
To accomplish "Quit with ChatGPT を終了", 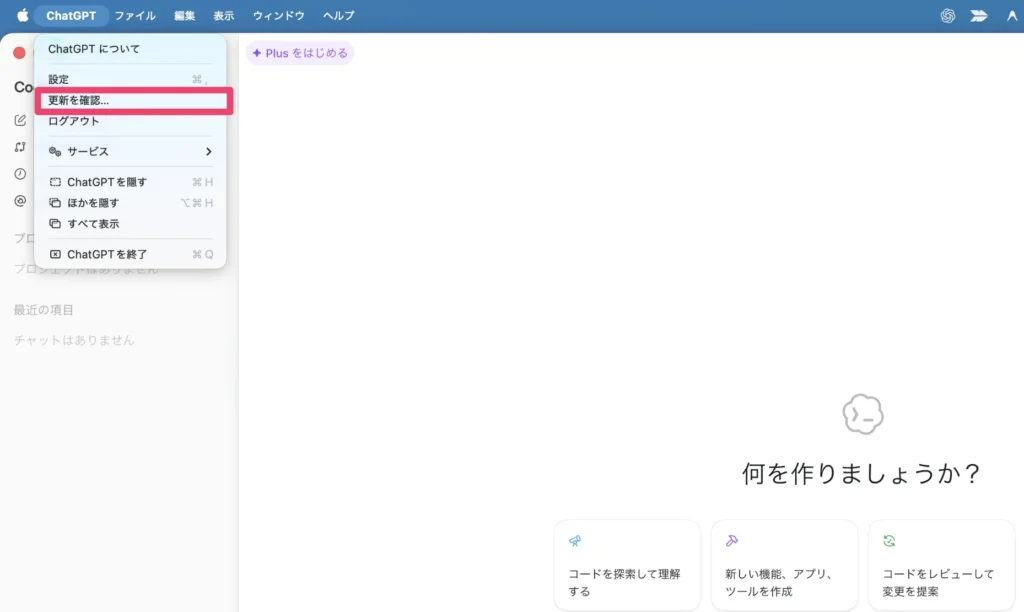I will click(x=131, y=254).
